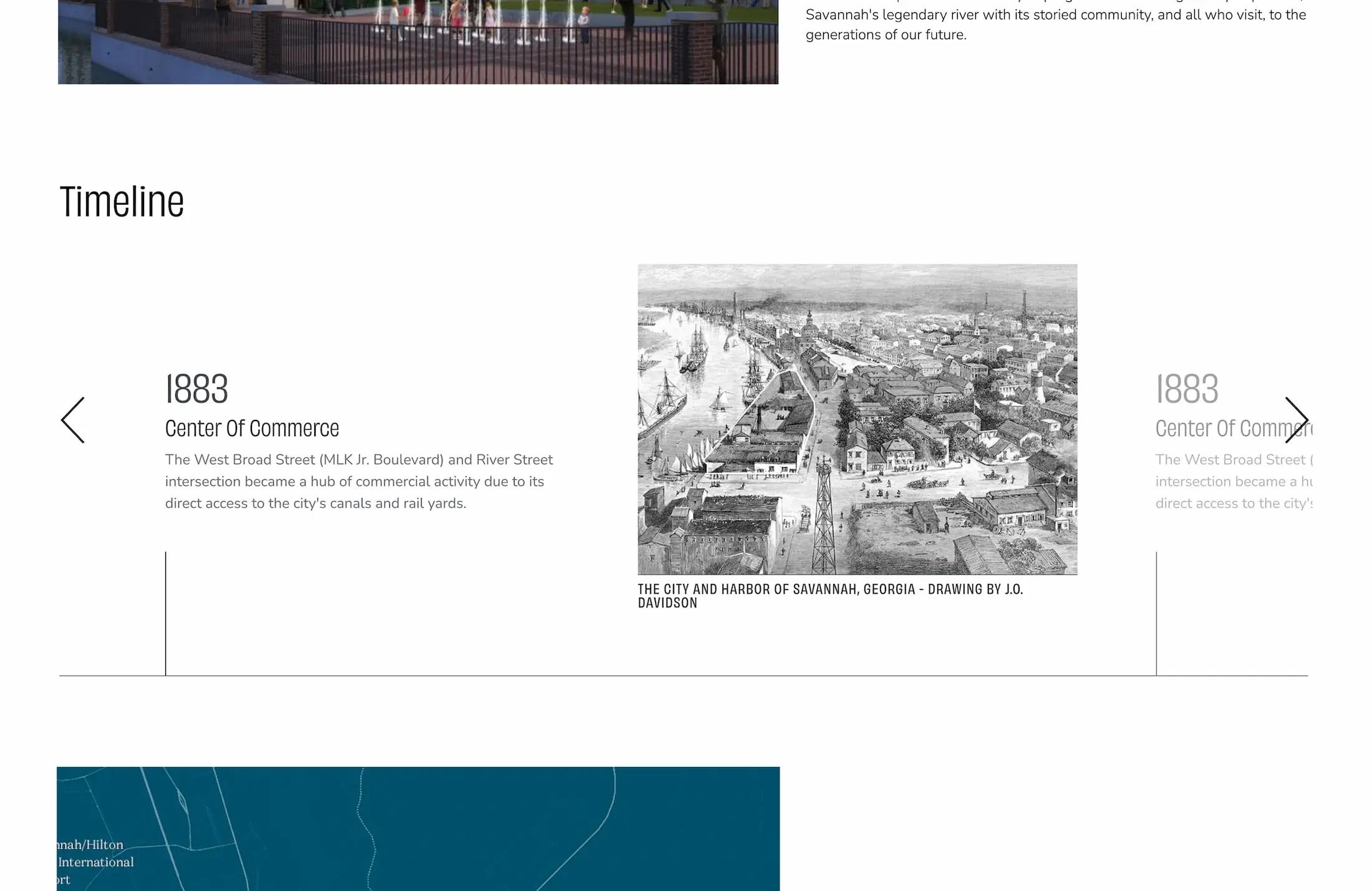Open the Center Of Commerce description text
Screen dimensions: 1372x891
tap(358, 481)
